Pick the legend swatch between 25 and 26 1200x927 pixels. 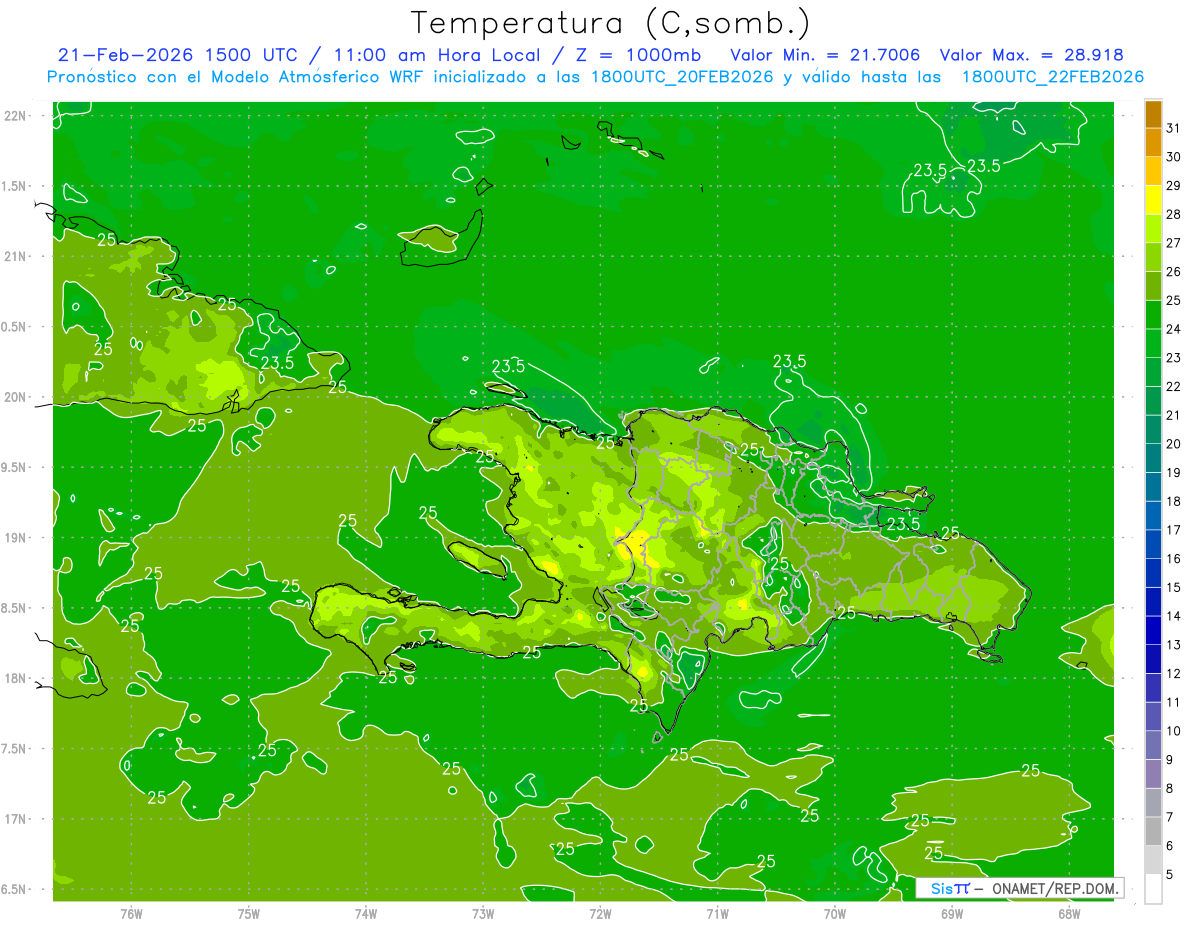pos(1153,286)
